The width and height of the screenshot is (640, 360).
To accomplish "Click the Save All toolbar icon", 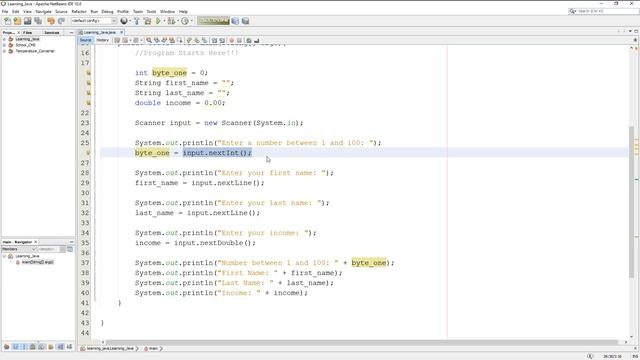I will coord(38,21).
